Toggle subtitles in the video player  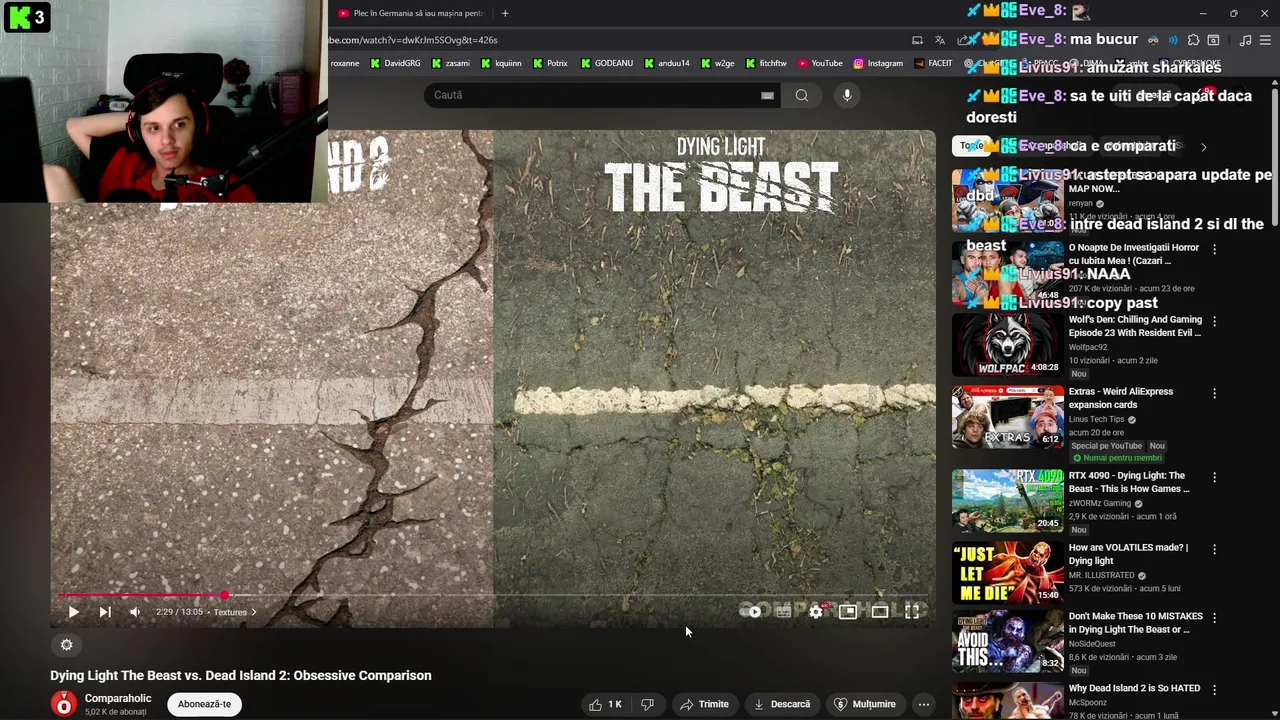[x=783, y=611]
